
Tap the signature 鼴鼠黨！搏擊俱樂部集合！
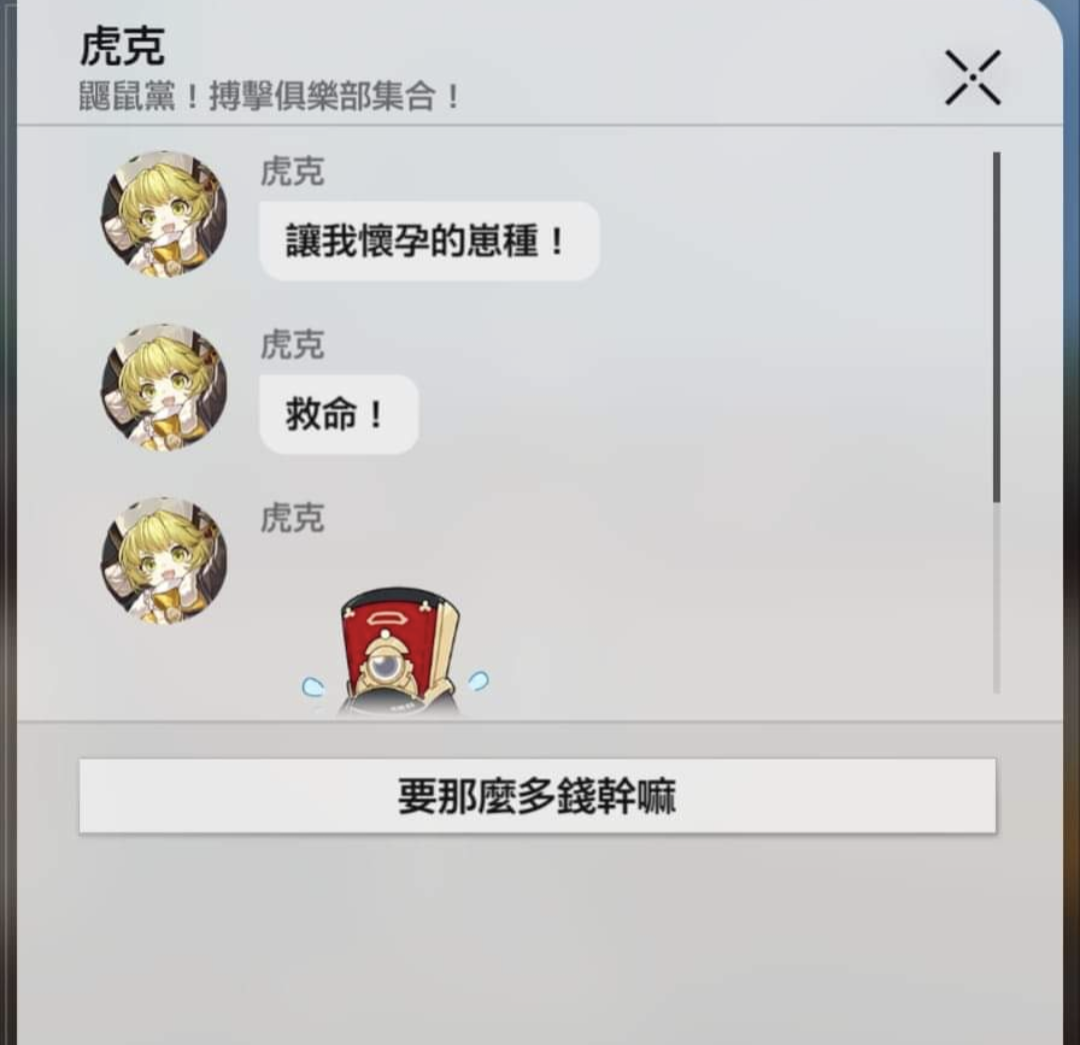[x=269, y=96]
